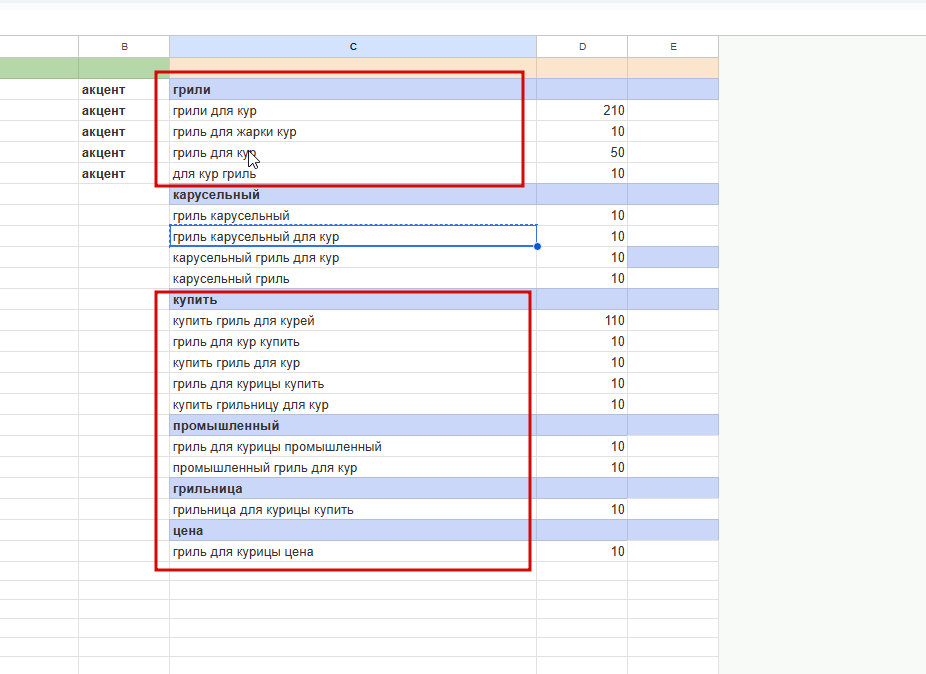This screenshot has width=926, height=674.
Task: Grab the fill handle of the selected cell
Action: pyautogui.click(x=537, y=246)
